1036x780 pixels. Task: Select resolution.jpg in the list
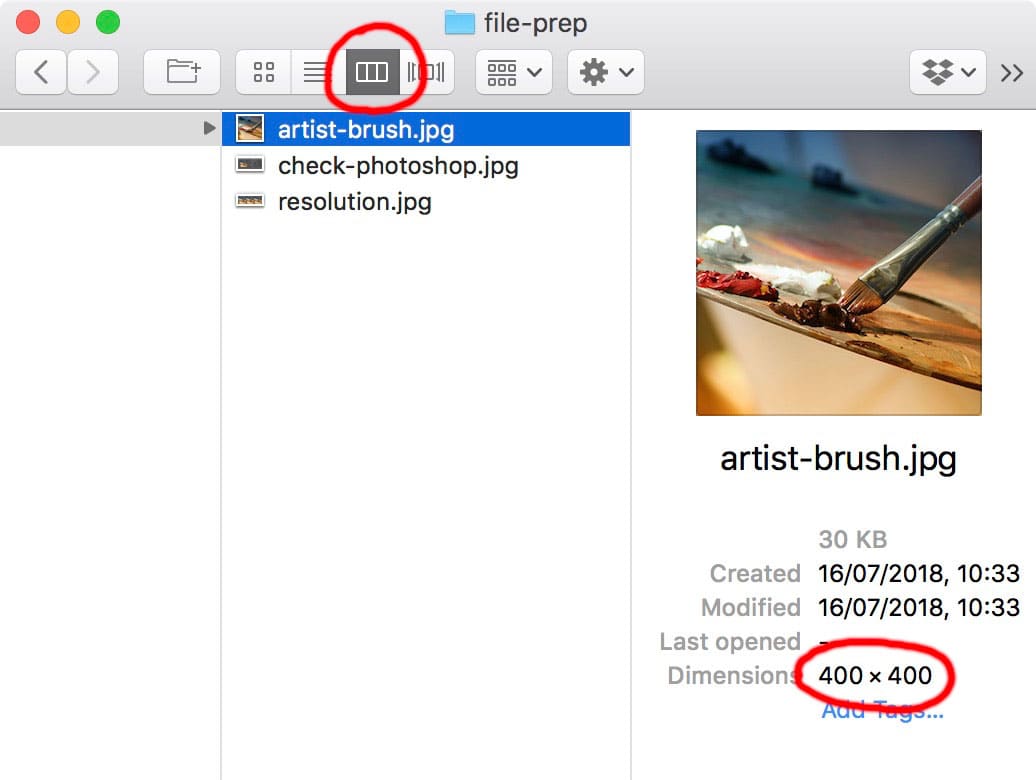click(354, 201)
